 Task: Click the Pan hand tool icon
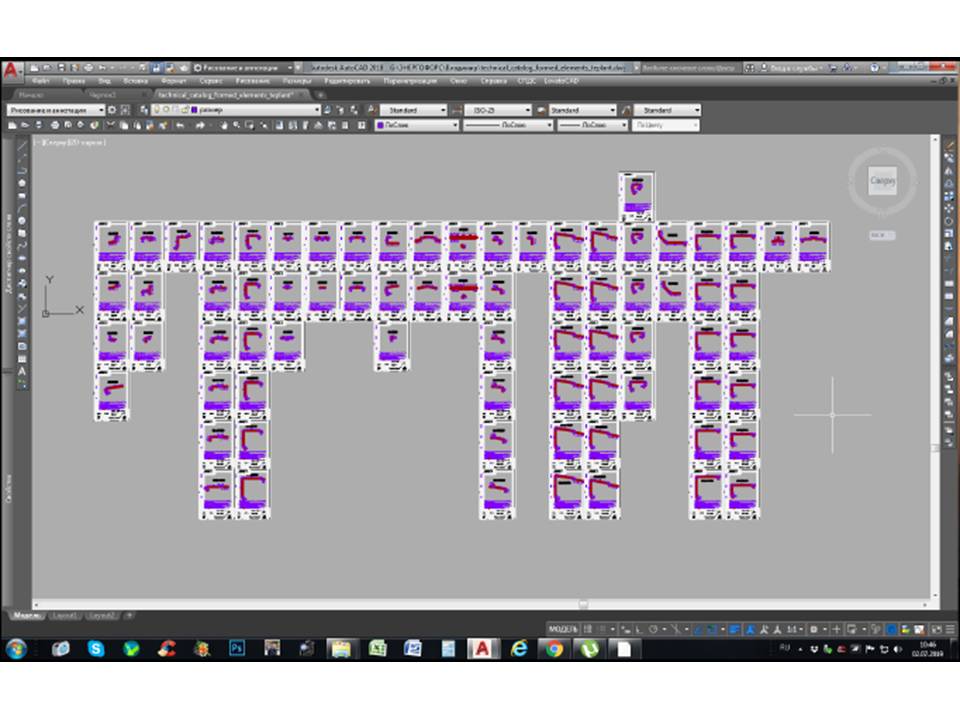(224, 126)
